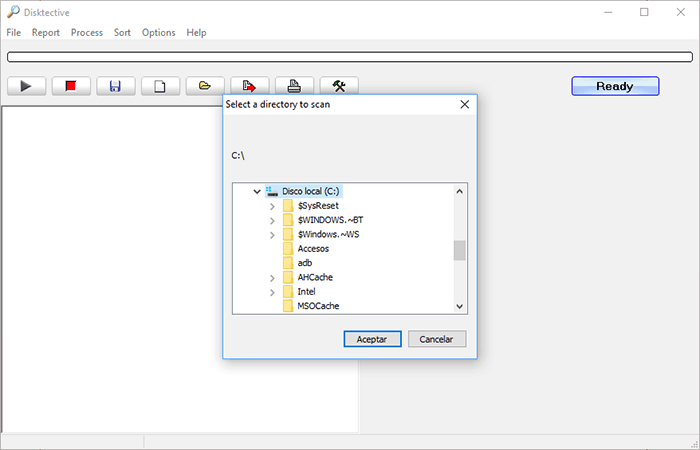
Task: Expand the $SysReset folder
Action: click(272, 206)
